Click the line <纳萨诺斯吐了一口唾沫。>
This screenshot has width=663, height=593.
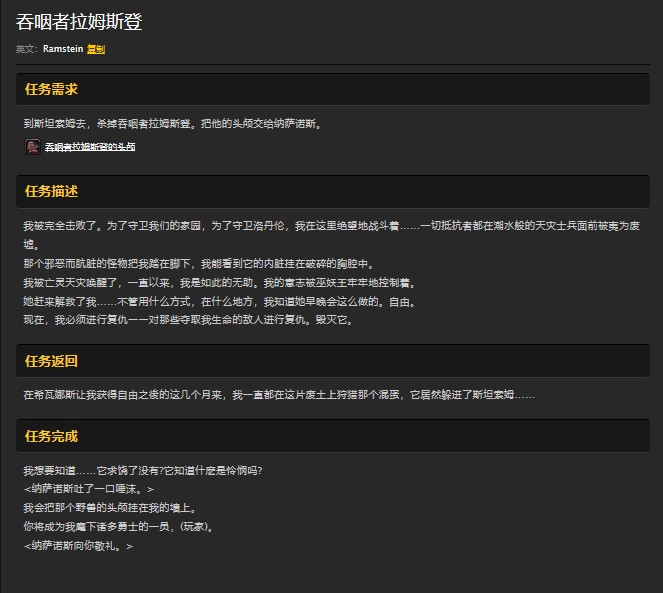[x=89, y=489]
